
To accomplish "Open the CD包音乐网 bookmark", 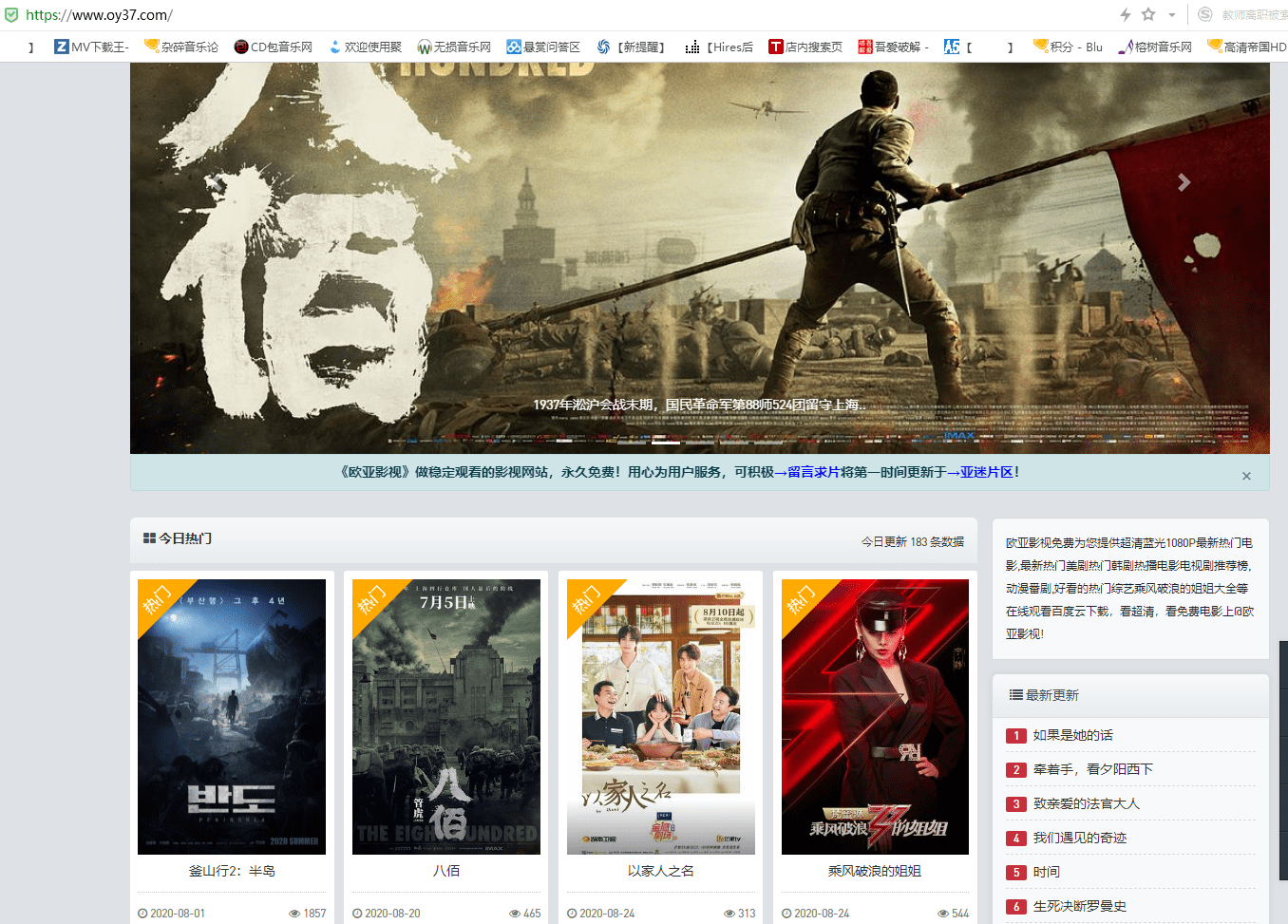I will coord(274,47).
